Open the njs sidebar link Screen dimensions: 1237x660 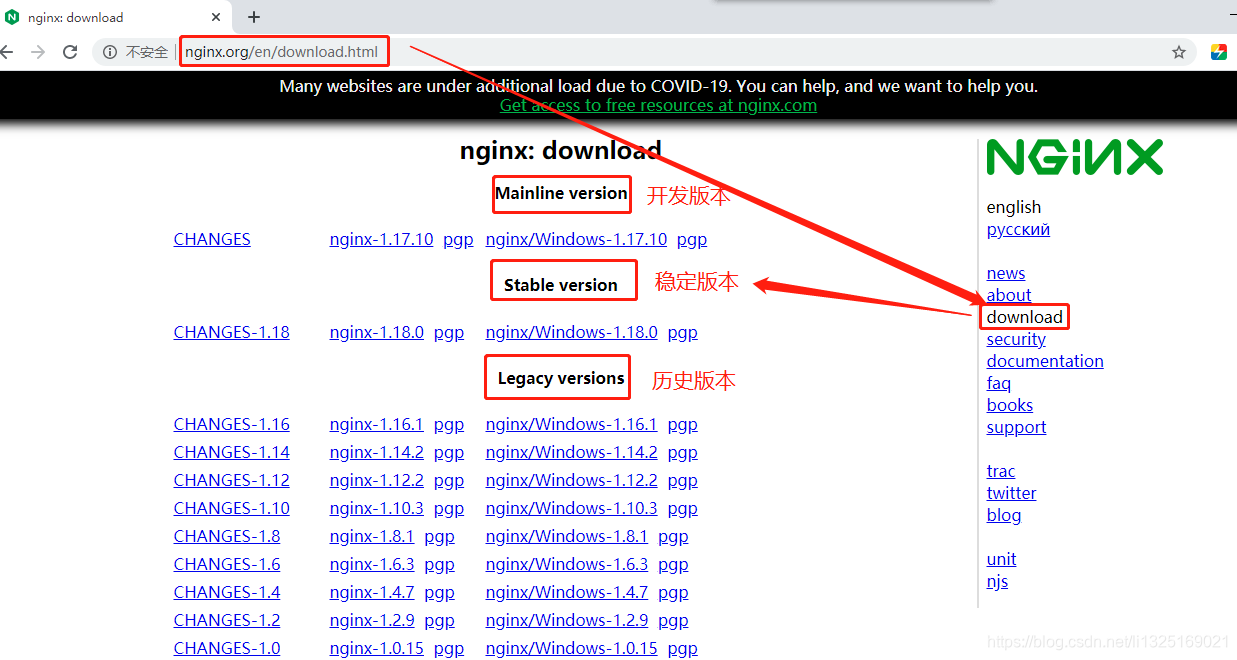pyautogui.click(x=997, y=581)
